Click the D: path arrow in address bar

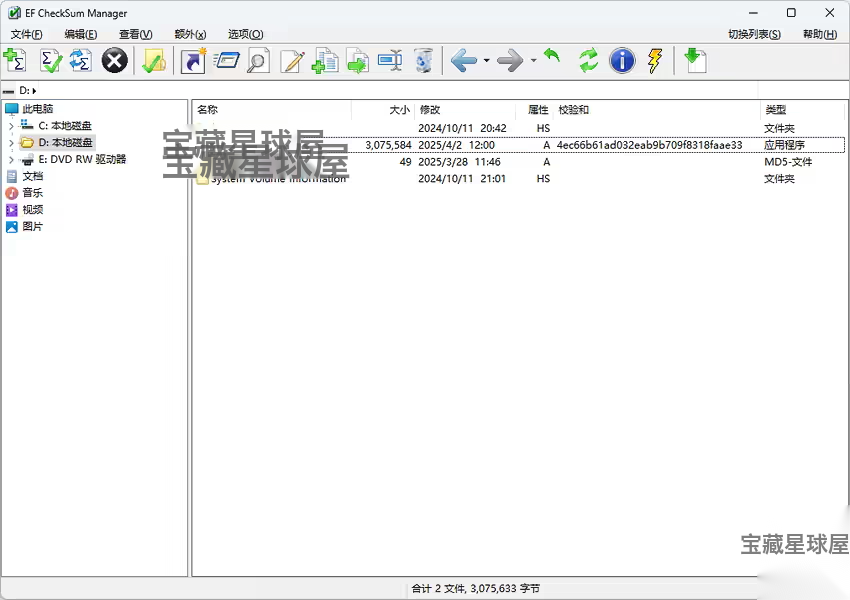pyautogui.click(x=34, y=91)
